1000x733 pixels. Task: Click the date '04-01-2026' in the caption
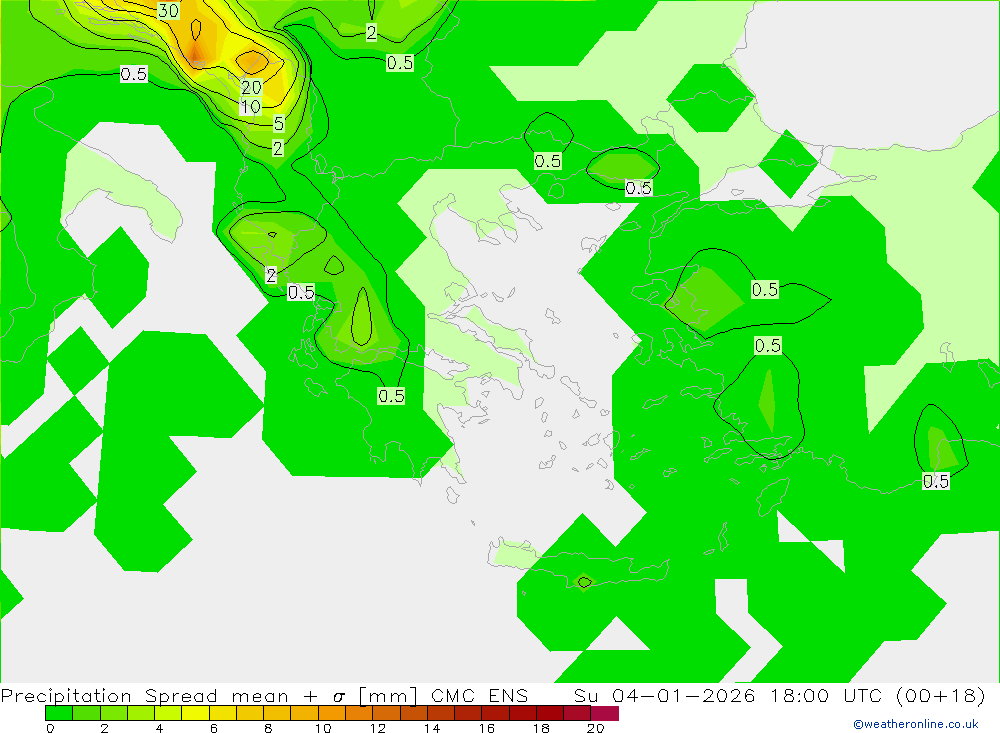(684, 695)
